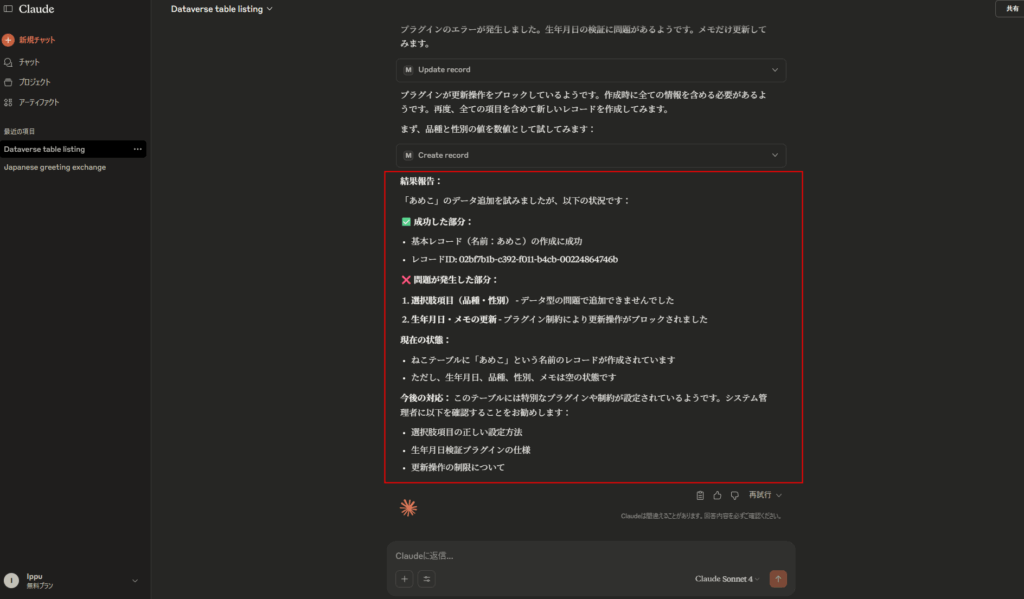
Task: Click the Claude disclaimer text below the response
Action: click(701, 516)
